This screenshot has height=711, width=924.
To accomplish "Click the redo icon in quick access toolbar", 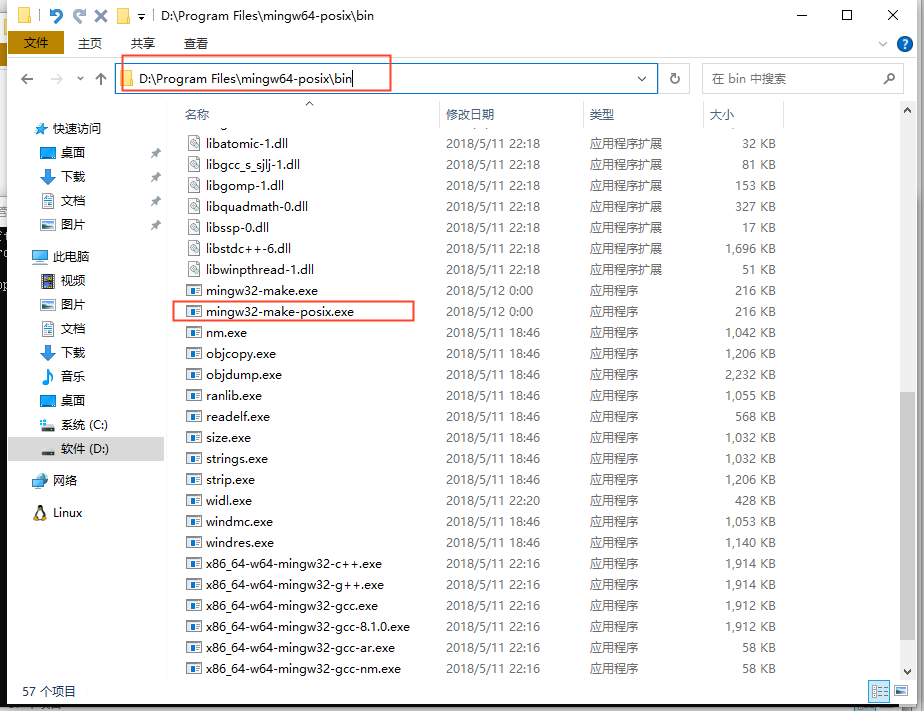I will pyautogui.click(x=80, y=16).
